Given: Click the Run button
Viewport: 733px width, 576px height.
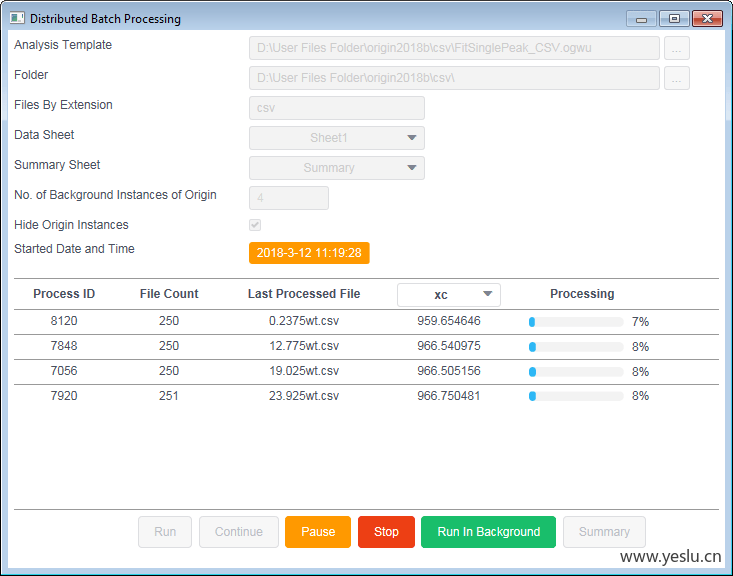Looking at the screenshot, I should pos(165,532).
